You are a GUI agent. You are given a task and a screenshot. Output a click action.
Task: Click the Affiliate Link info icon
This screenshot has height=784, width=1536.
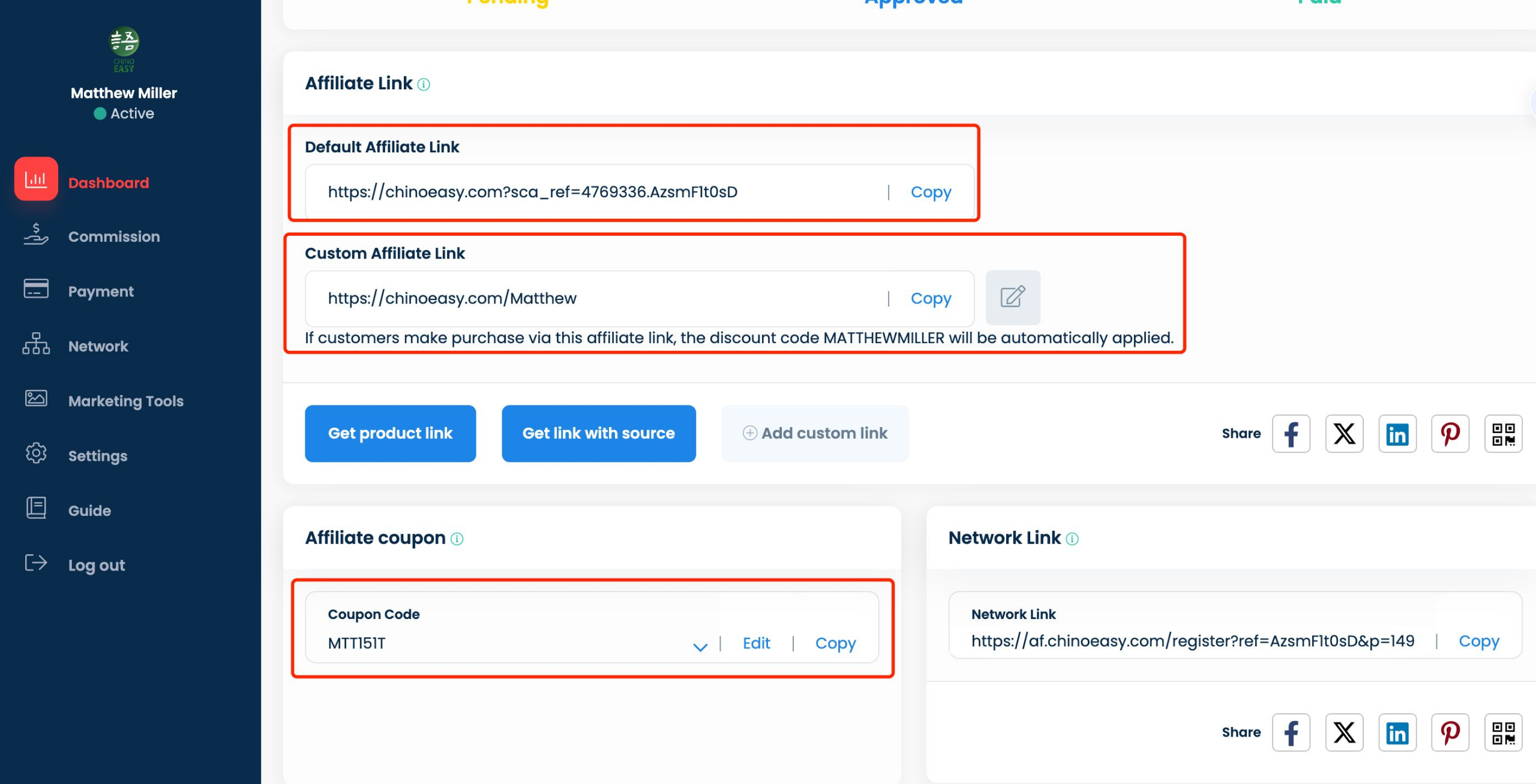tap(424, 85)
